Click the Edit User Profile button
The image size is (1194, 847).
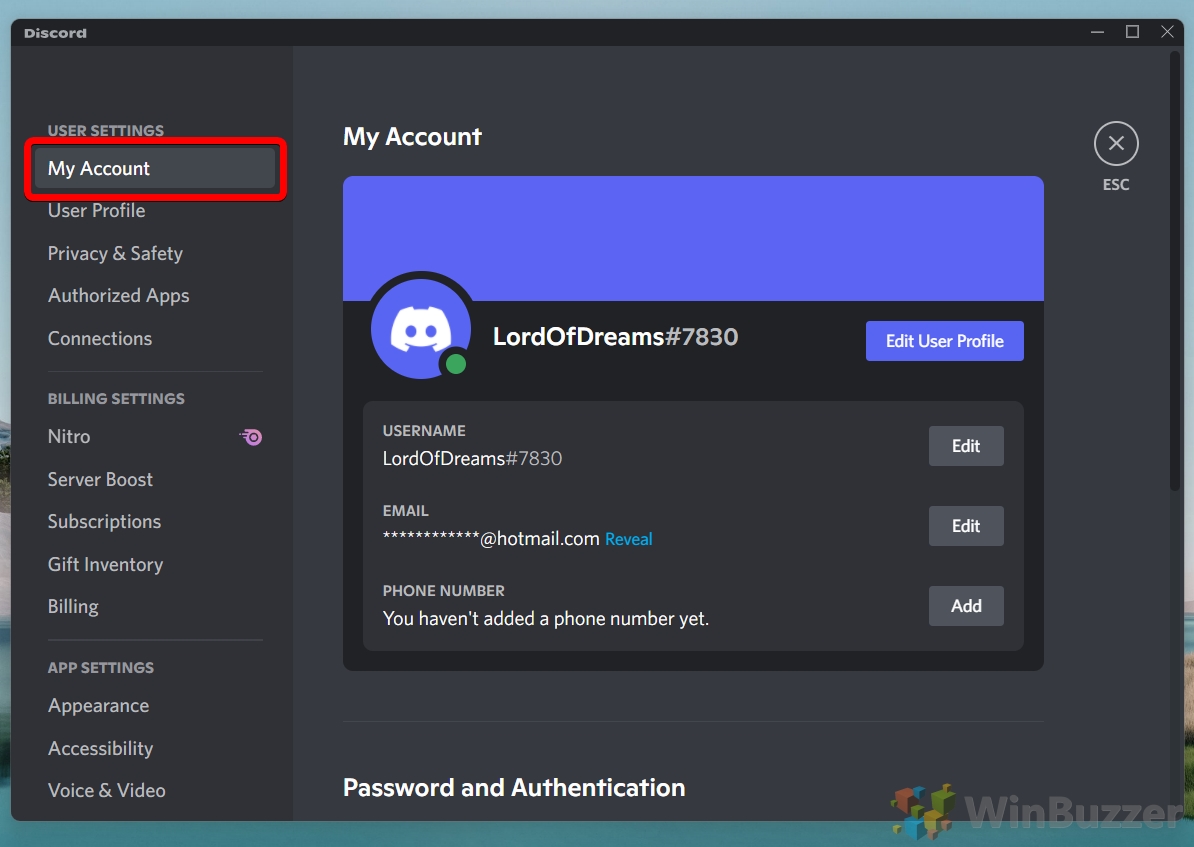pyautogui.click(x=944, y=340)
